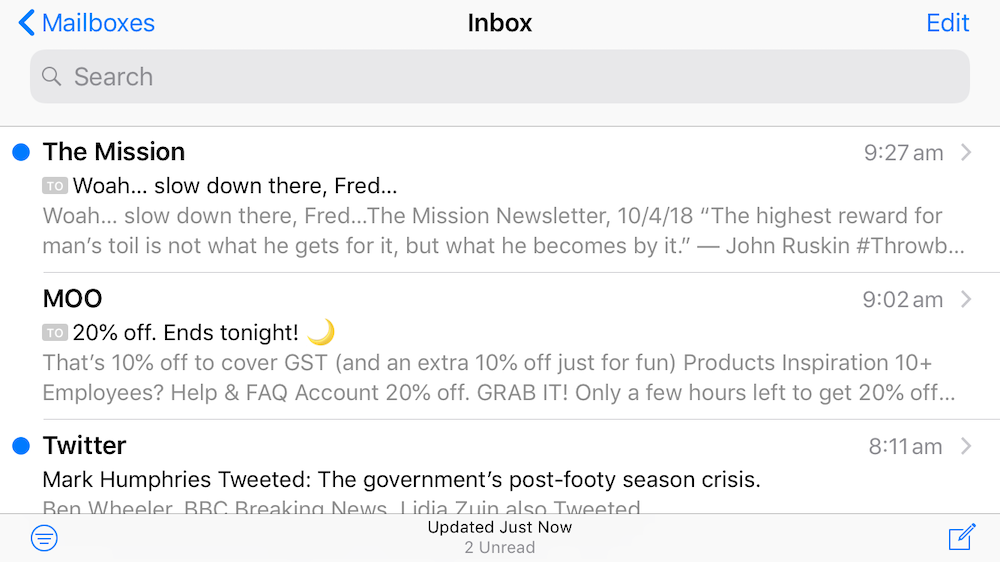Tap the moon emoji in MOO subject

[321, 332]
